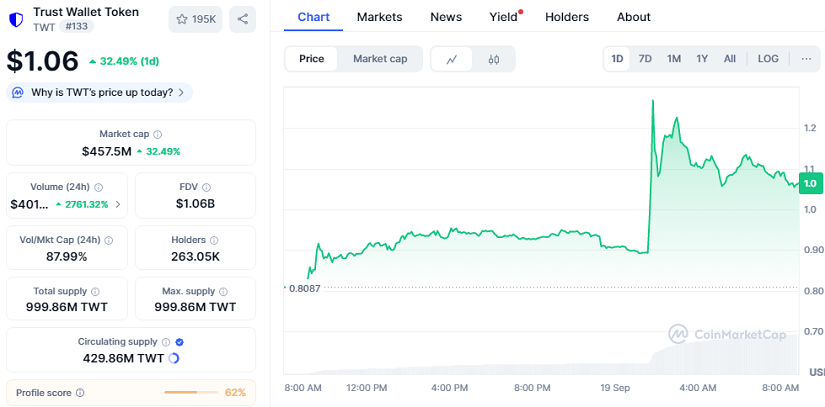Click the Profile score progress bar

point(190,392)
